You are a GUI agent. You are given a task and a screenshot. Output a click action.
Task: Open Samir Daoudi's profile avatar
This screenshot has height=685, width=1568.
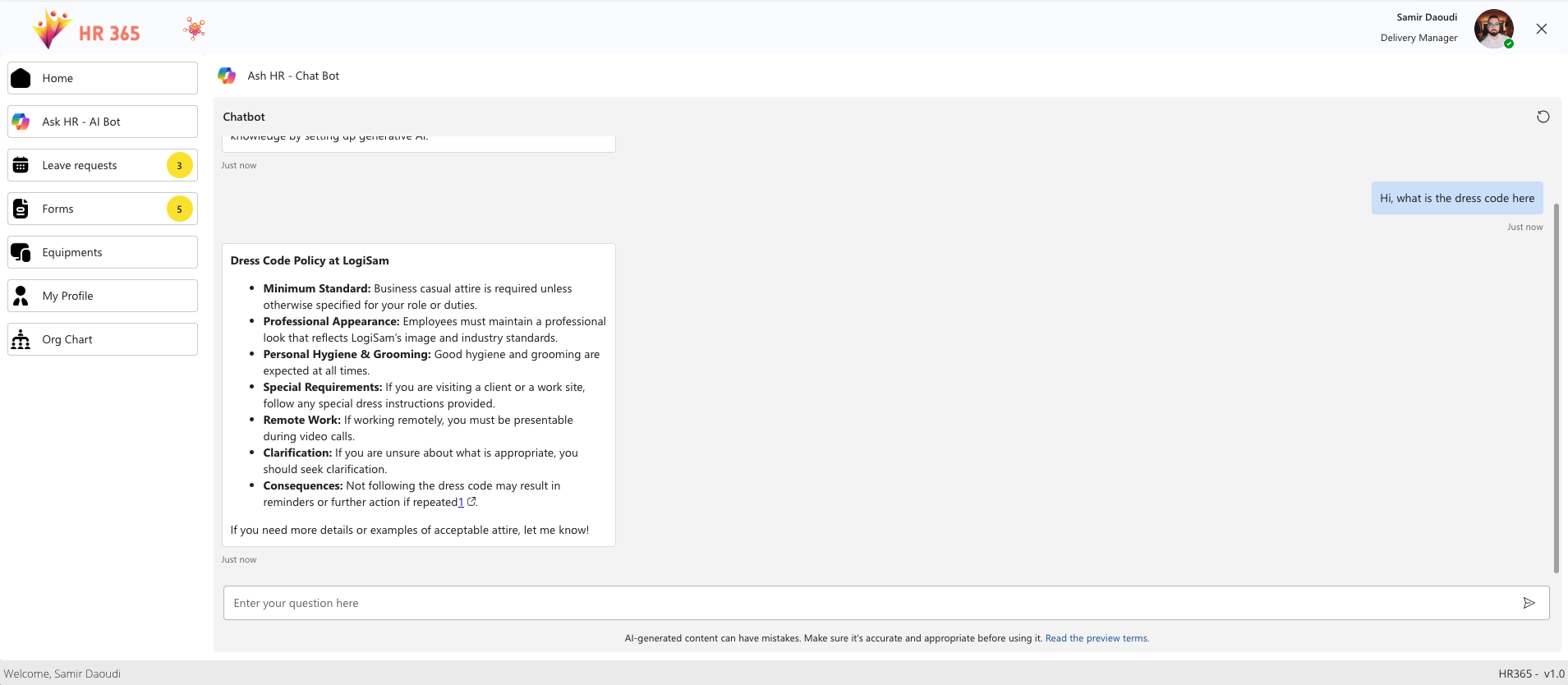click(1492, 29)
